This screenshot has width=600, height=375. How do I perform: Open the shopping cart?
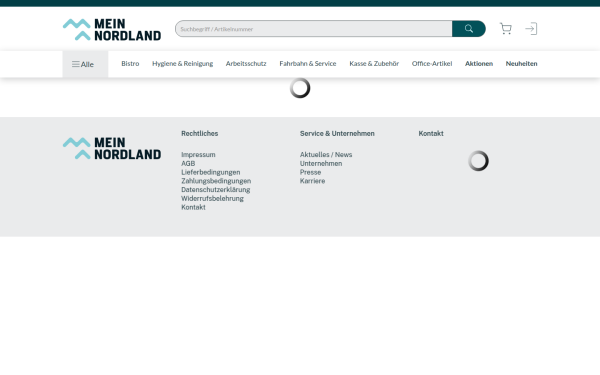coord(505,29)
